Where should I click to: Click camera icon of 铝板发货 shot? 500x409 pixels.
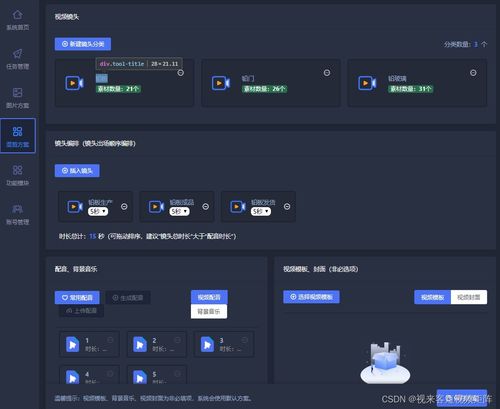coord(238,207)
